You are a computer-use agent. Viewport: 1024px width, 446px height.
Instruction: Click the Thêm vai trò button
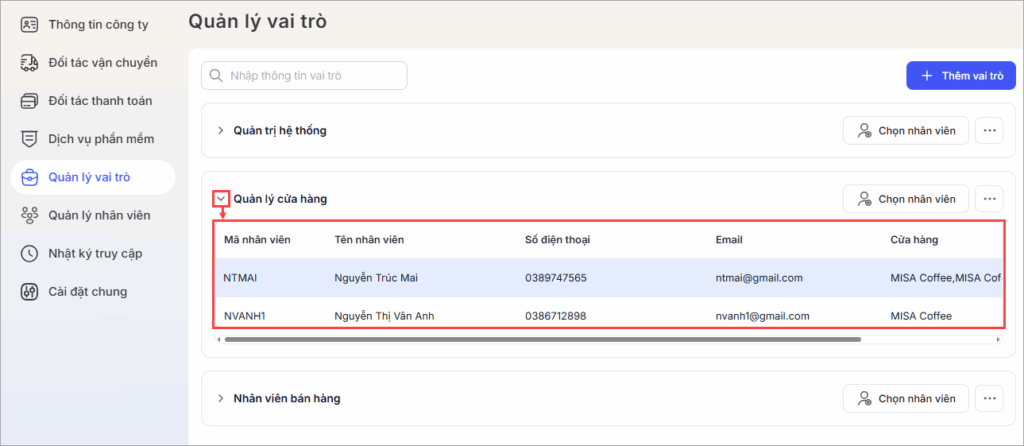(x=961, y=76)
